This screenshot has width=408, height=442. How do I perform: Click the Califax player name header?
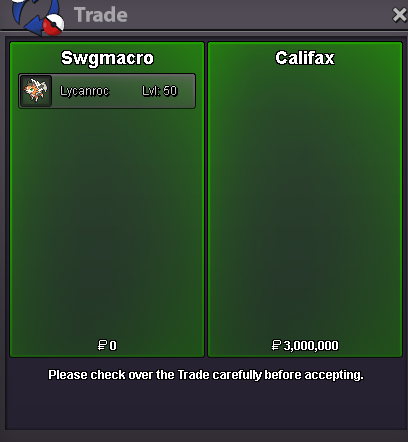(x=305, y=58)
